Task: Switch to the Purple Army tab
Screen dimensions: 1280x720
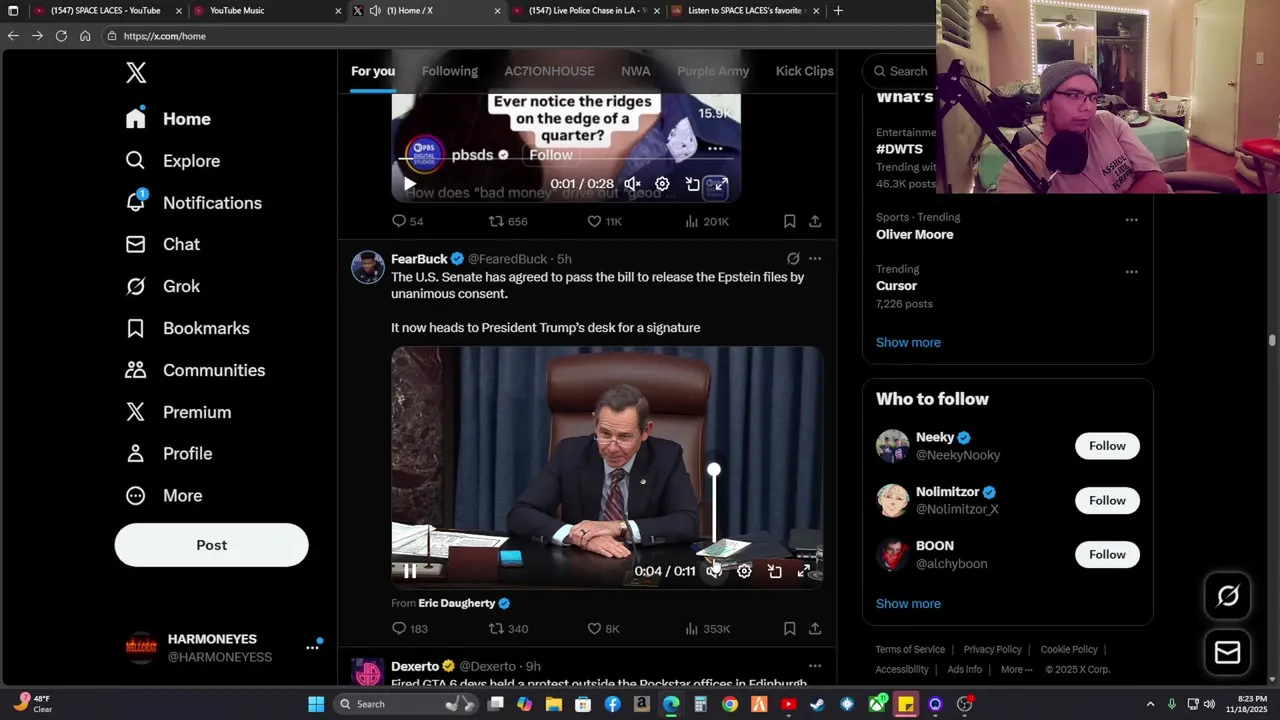Action: (x=713, y=71)
